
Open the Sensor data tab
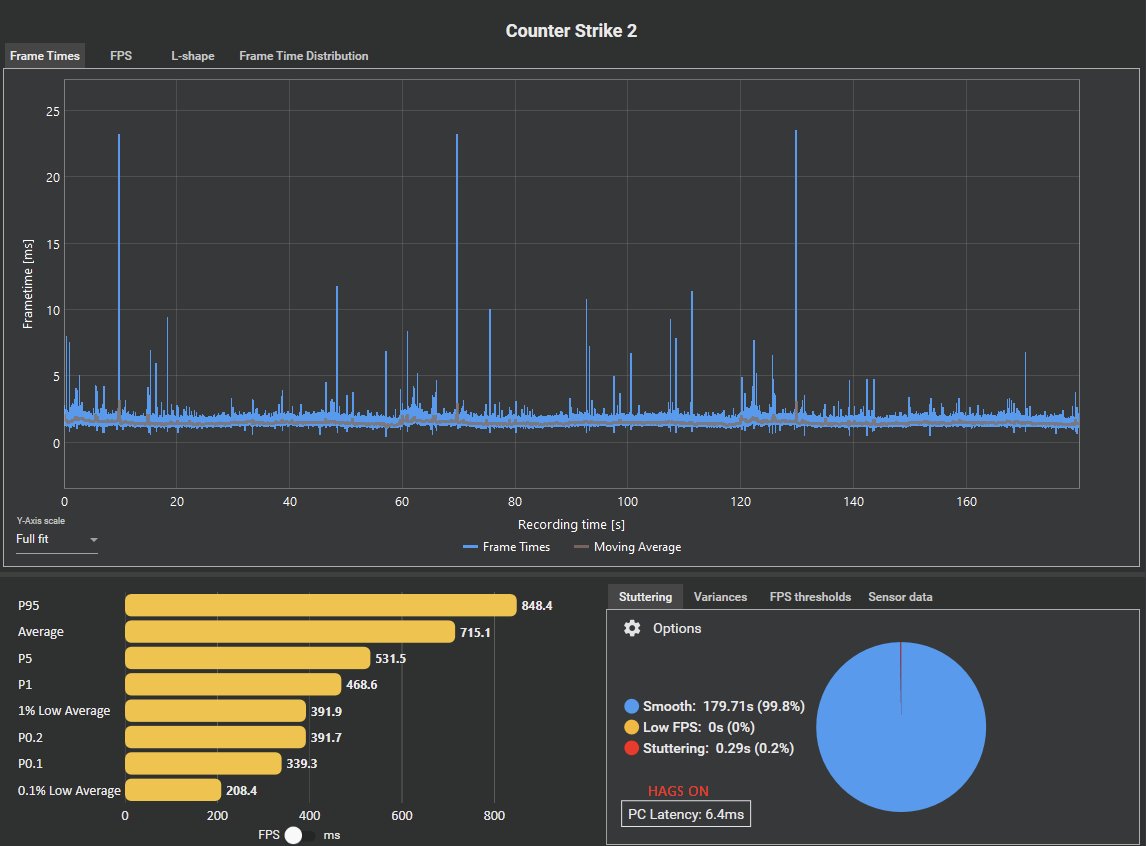point(900,597)
